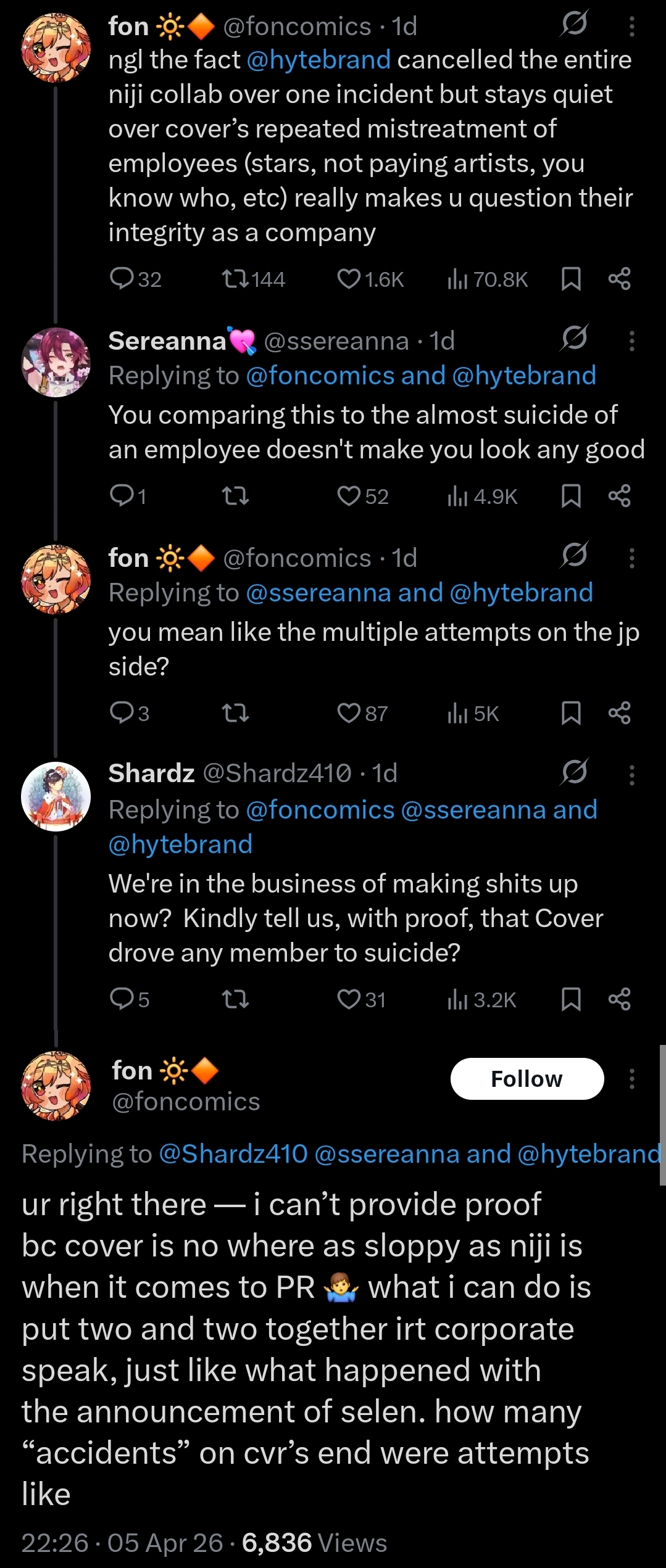Open Shardz's profile picture
This screenshot has height=1568, width=666.
click(56, 796)
